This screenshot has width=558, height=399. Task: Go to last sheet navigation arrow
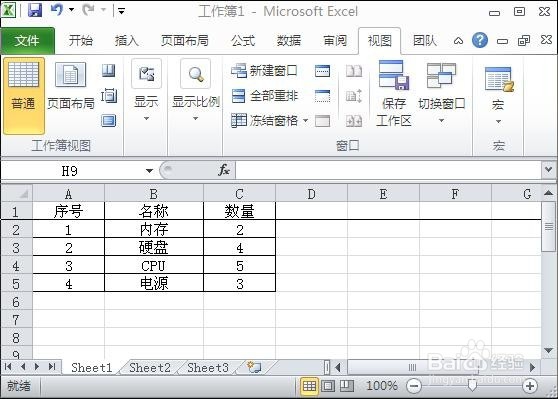tap(52, 367)
